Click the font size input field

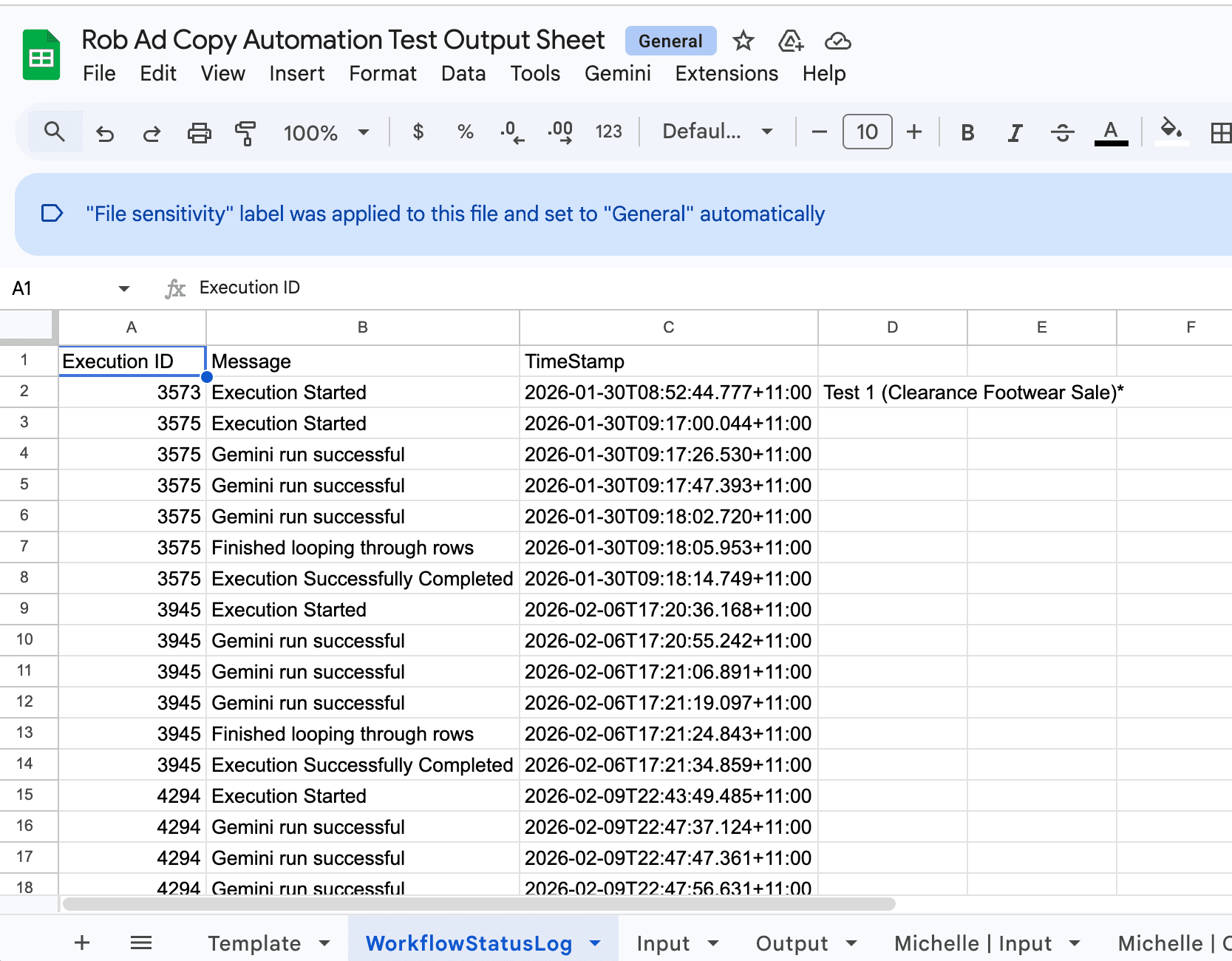click(867, 132)
